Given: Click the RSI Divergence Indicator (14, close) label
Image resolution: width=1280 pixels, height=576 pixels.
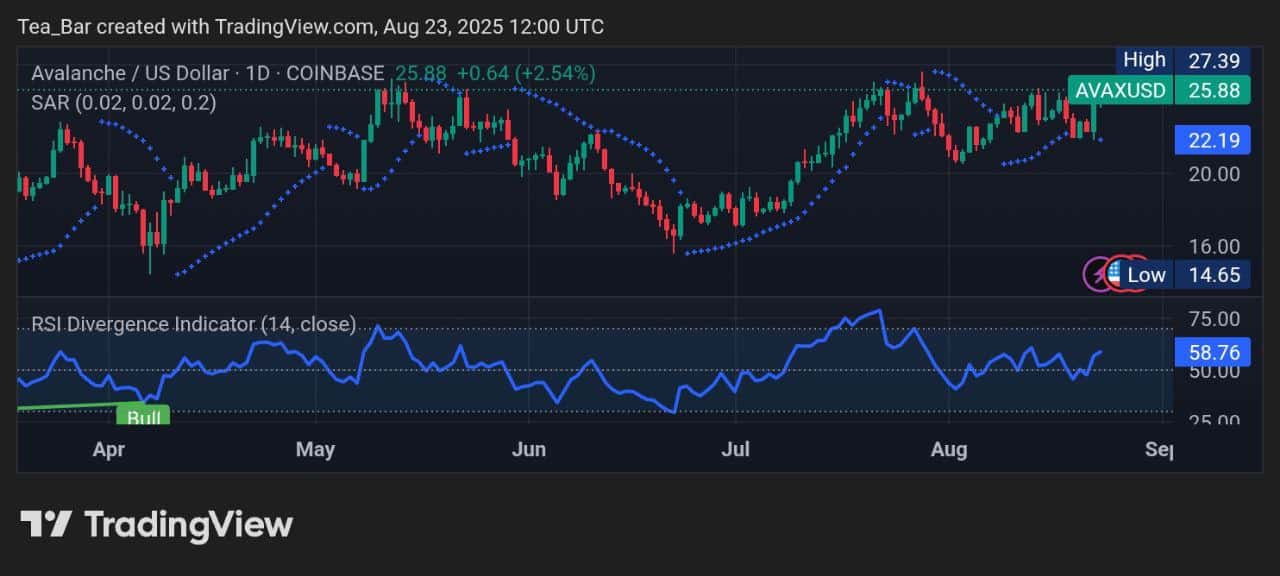Looking at the screenshot, I should (x=193, y=324).
